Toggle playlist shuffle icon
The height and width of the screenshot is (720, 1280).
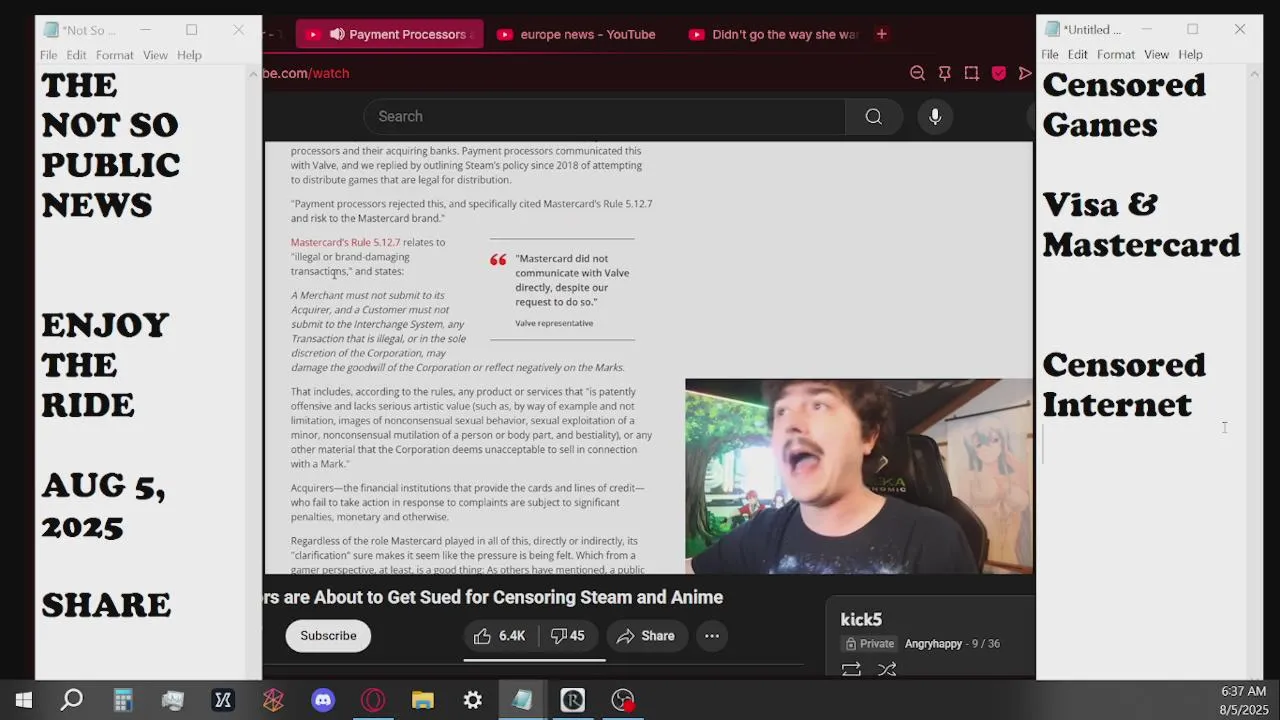point(887,670)
